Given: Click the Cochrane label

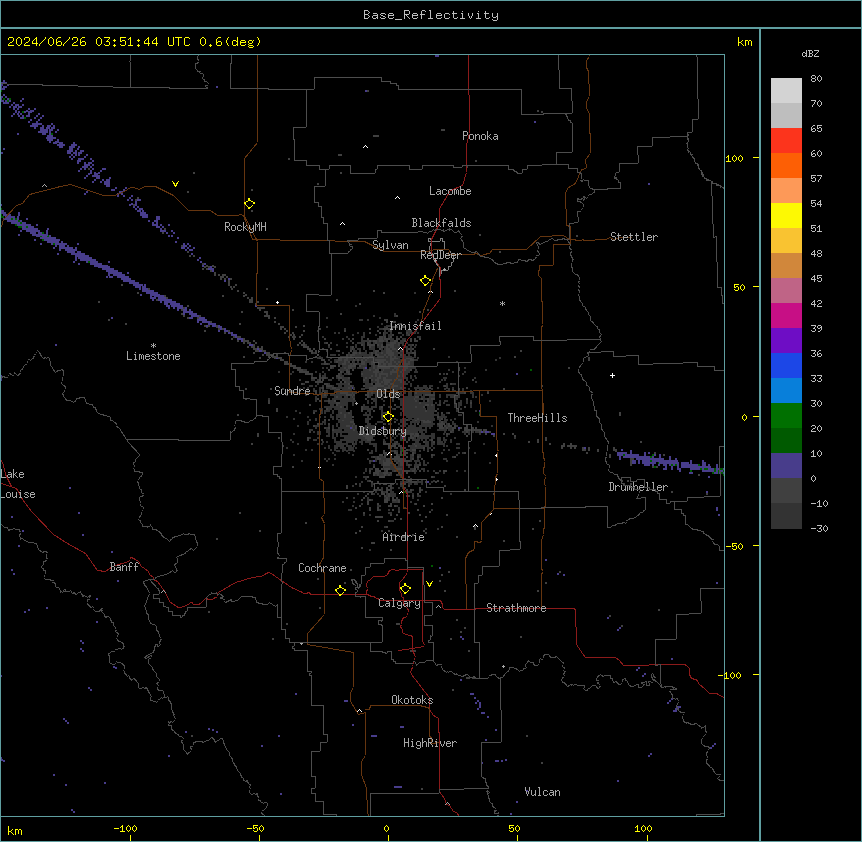Looking at the screenshot, I should coord(322,568).
